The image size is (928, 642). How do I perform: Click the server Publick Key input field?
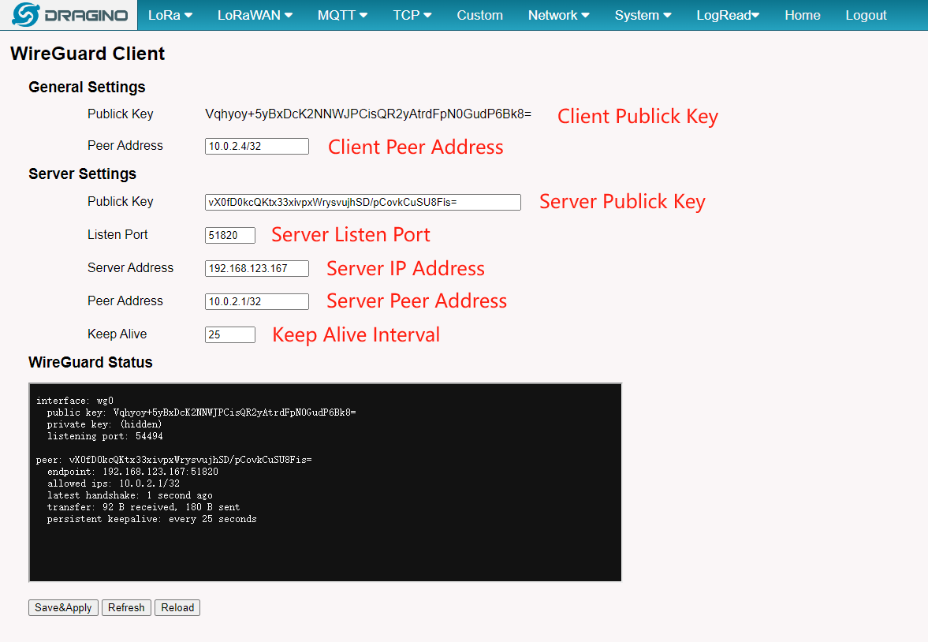363,202
